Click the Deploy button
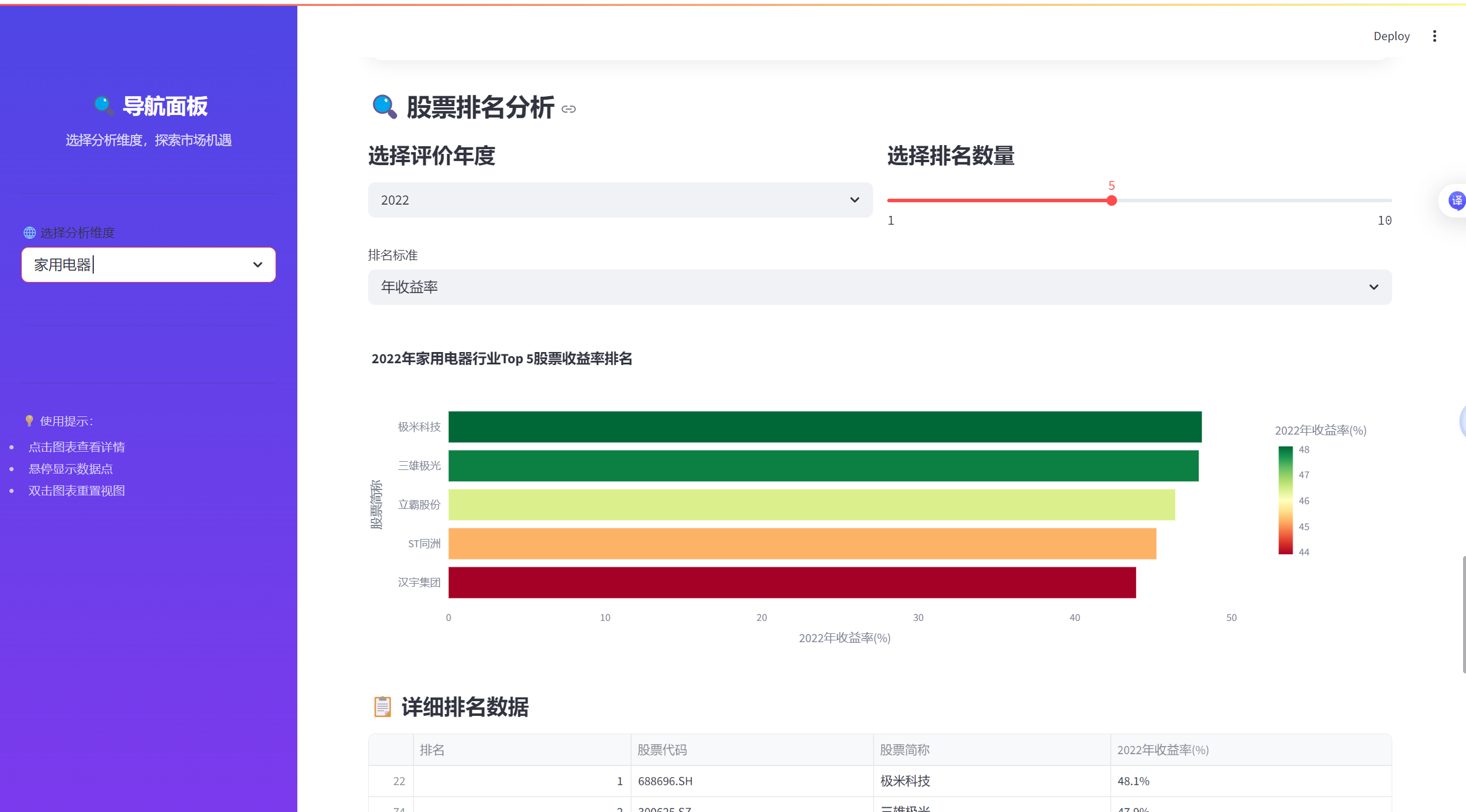The height and width of the screenshot is (812, 1466). tap(1391, 36)
